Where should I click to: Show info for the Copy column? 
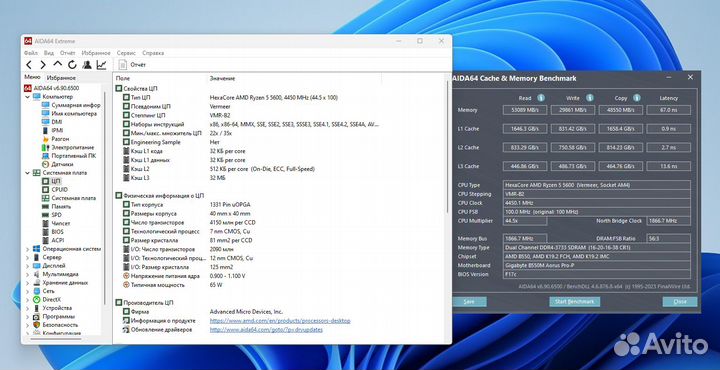pos(637,98)
